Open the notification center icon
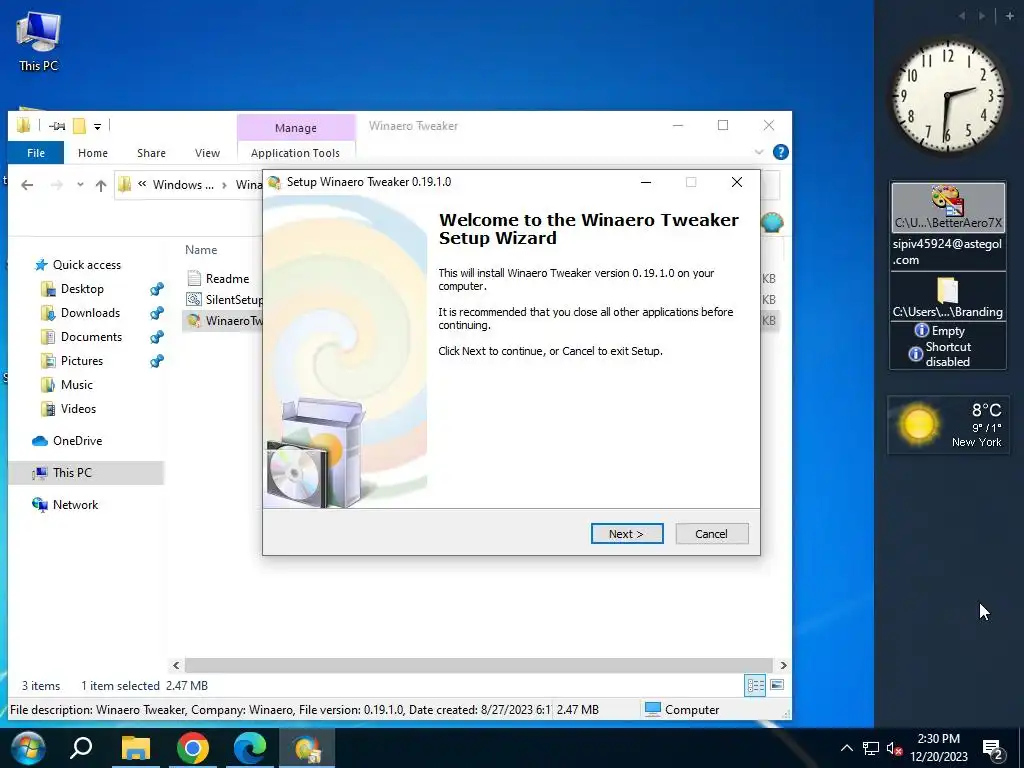 (x=994, y=749)
